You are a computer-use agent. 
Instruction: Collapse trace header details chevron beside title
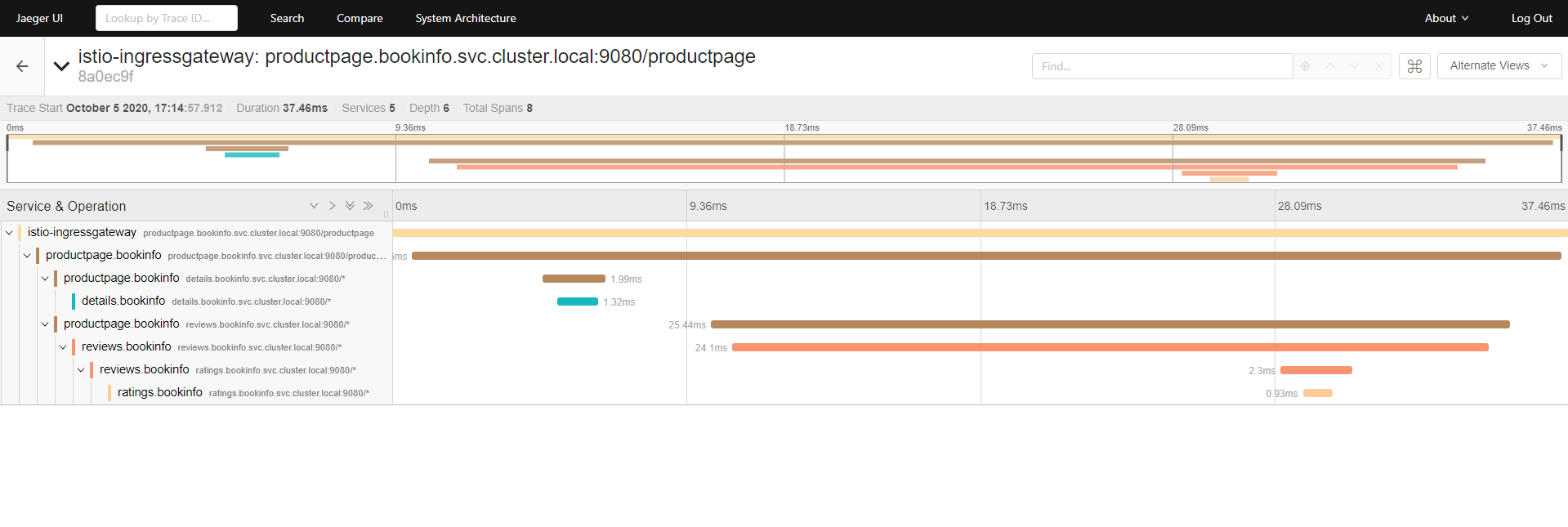[x=61, y=66]
